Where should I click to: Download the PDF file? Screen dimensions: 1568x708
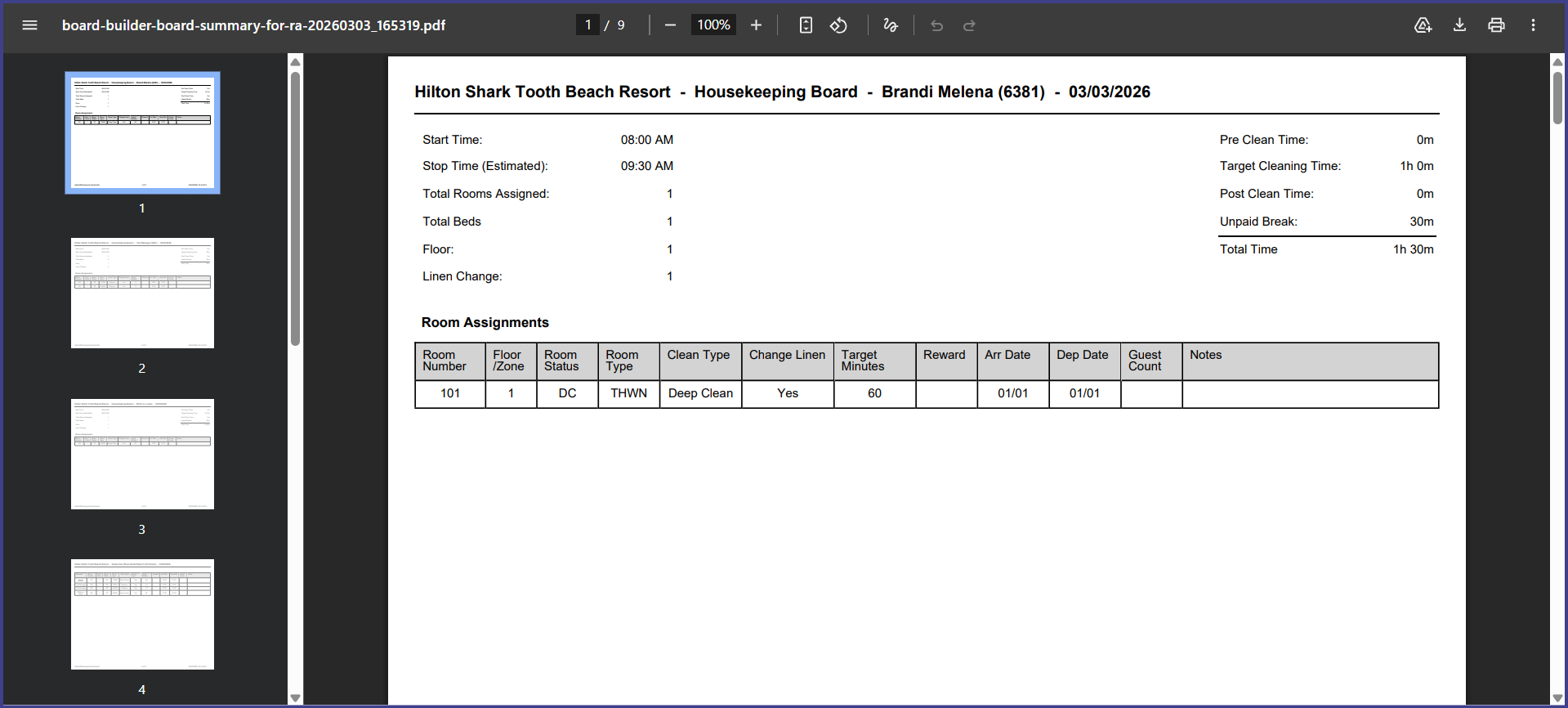coord(1459,25)
